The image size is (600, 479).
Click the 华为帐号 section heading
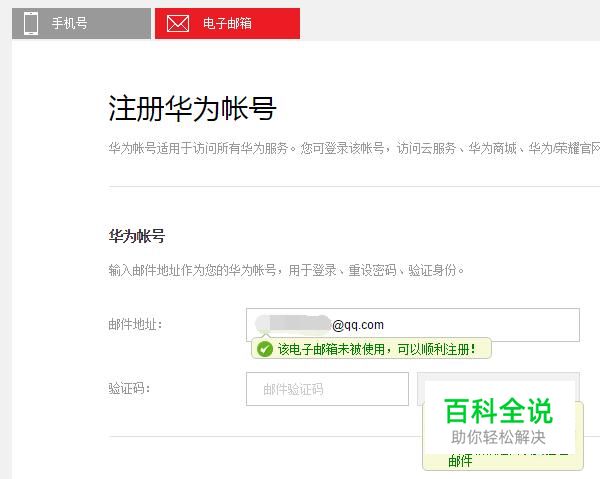pyautogui.click(x=137, y=236)
